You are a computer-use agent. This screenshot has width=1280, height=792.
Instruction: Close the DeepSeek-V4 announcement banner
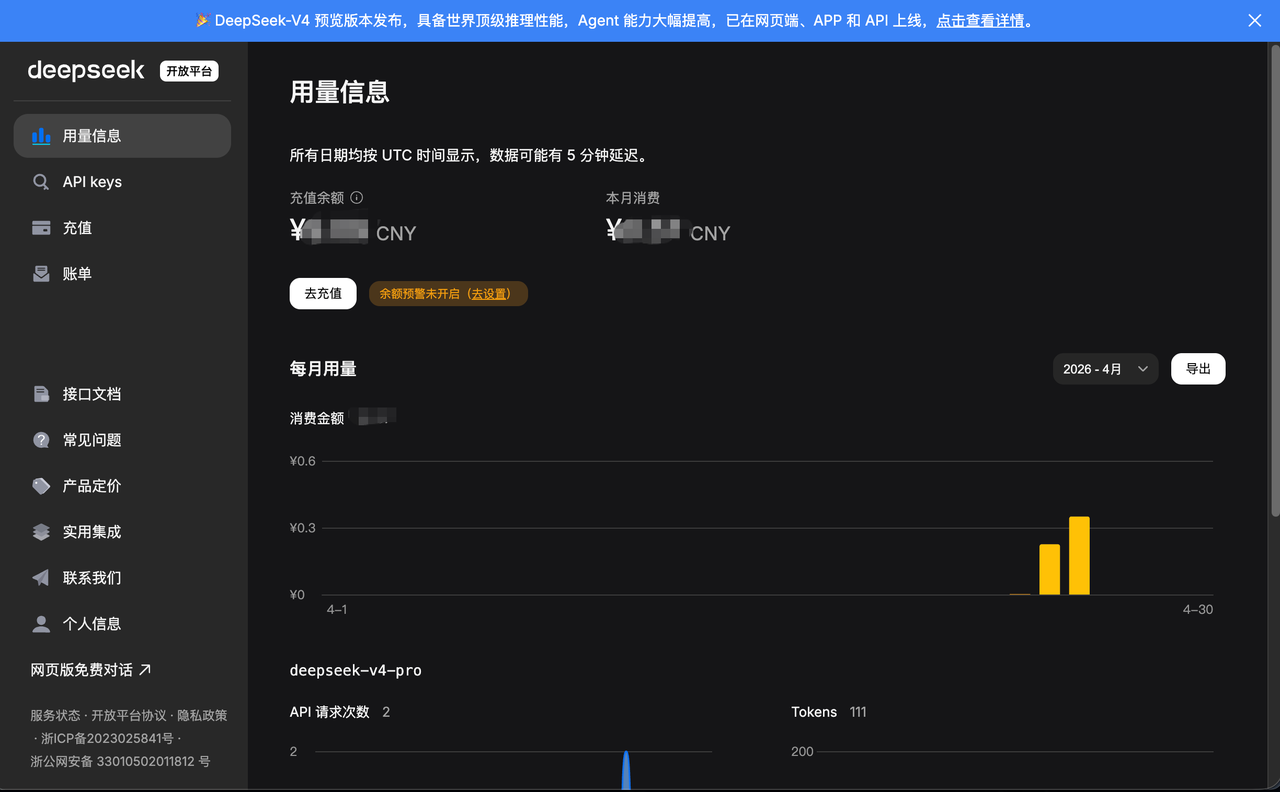(1255, 20)
